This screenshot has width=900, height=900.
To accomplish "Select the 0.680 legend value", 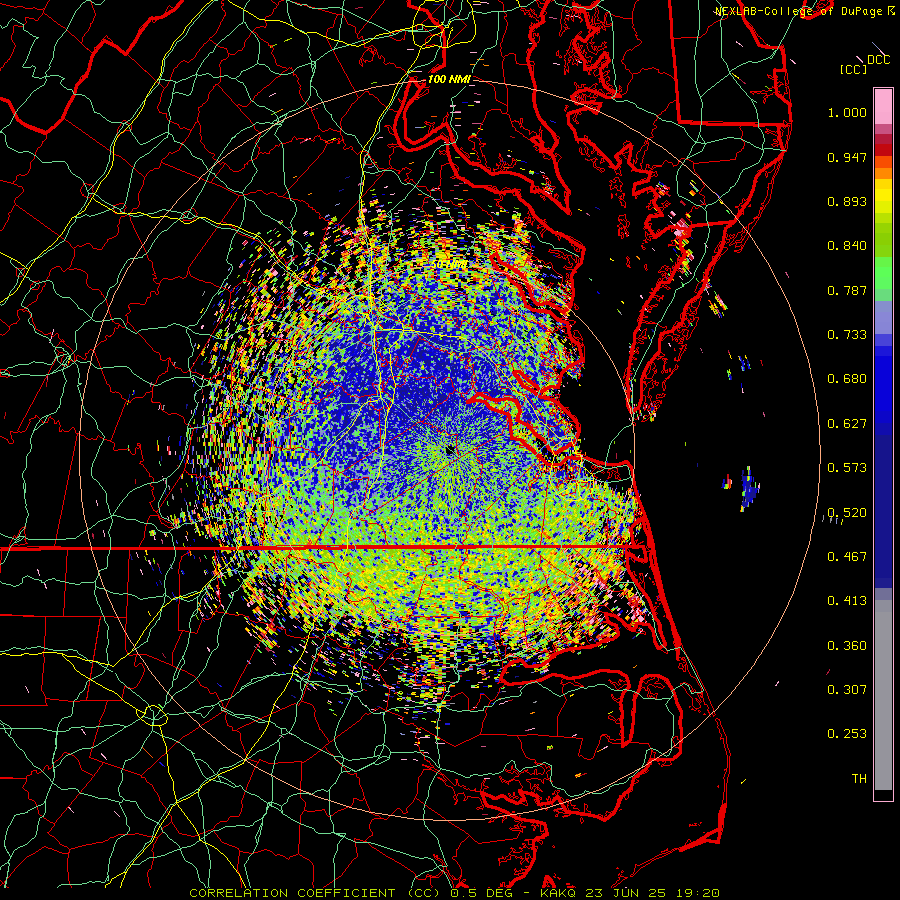I will [x=847, y=379].
